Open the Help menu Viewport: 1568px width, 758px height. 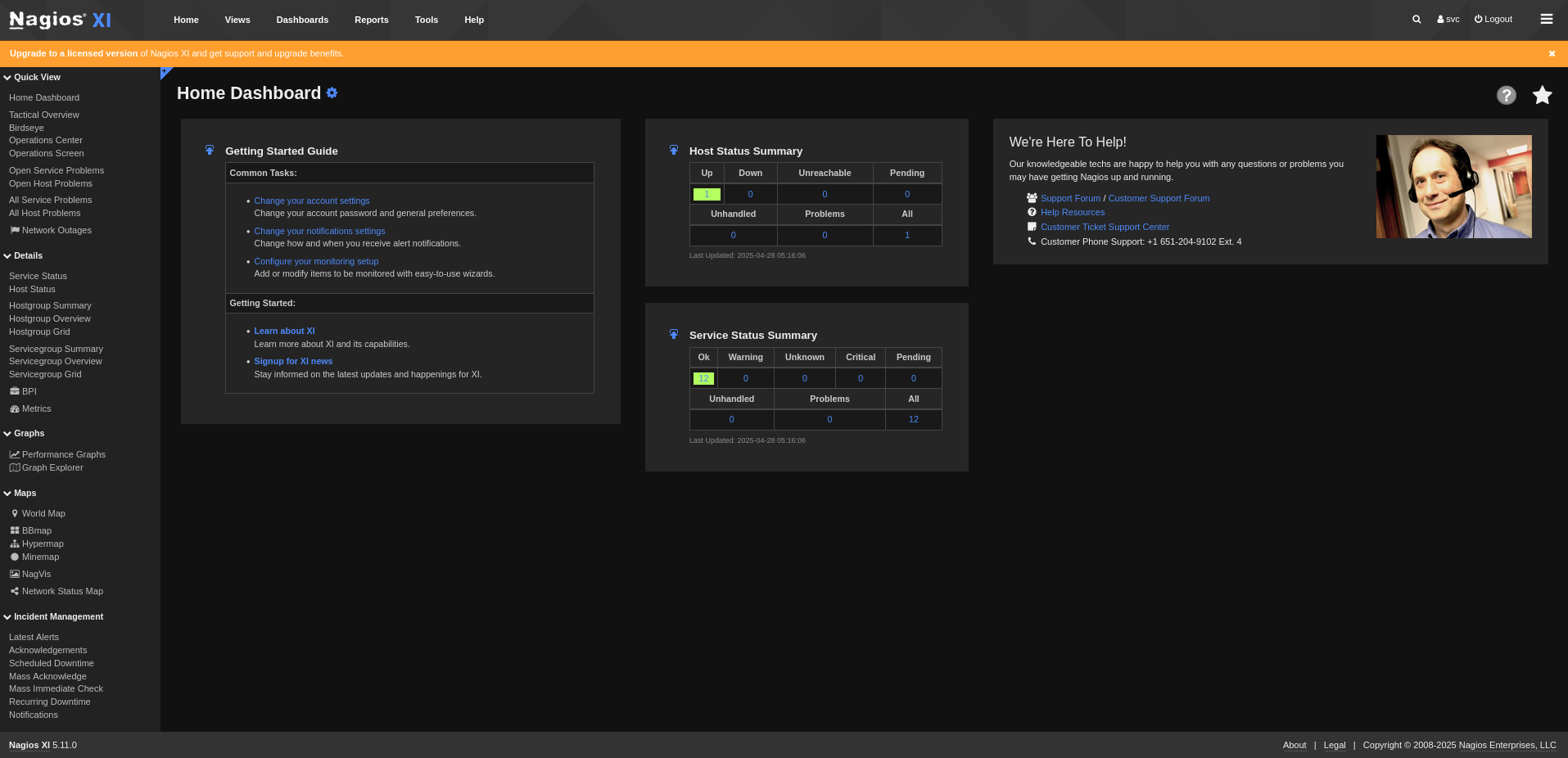tap(474, 20)
